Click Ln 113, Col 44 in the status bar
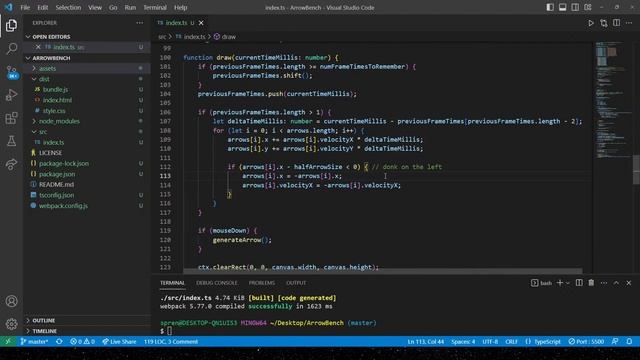Screen dimensions: 640x360 coord(425,342)
